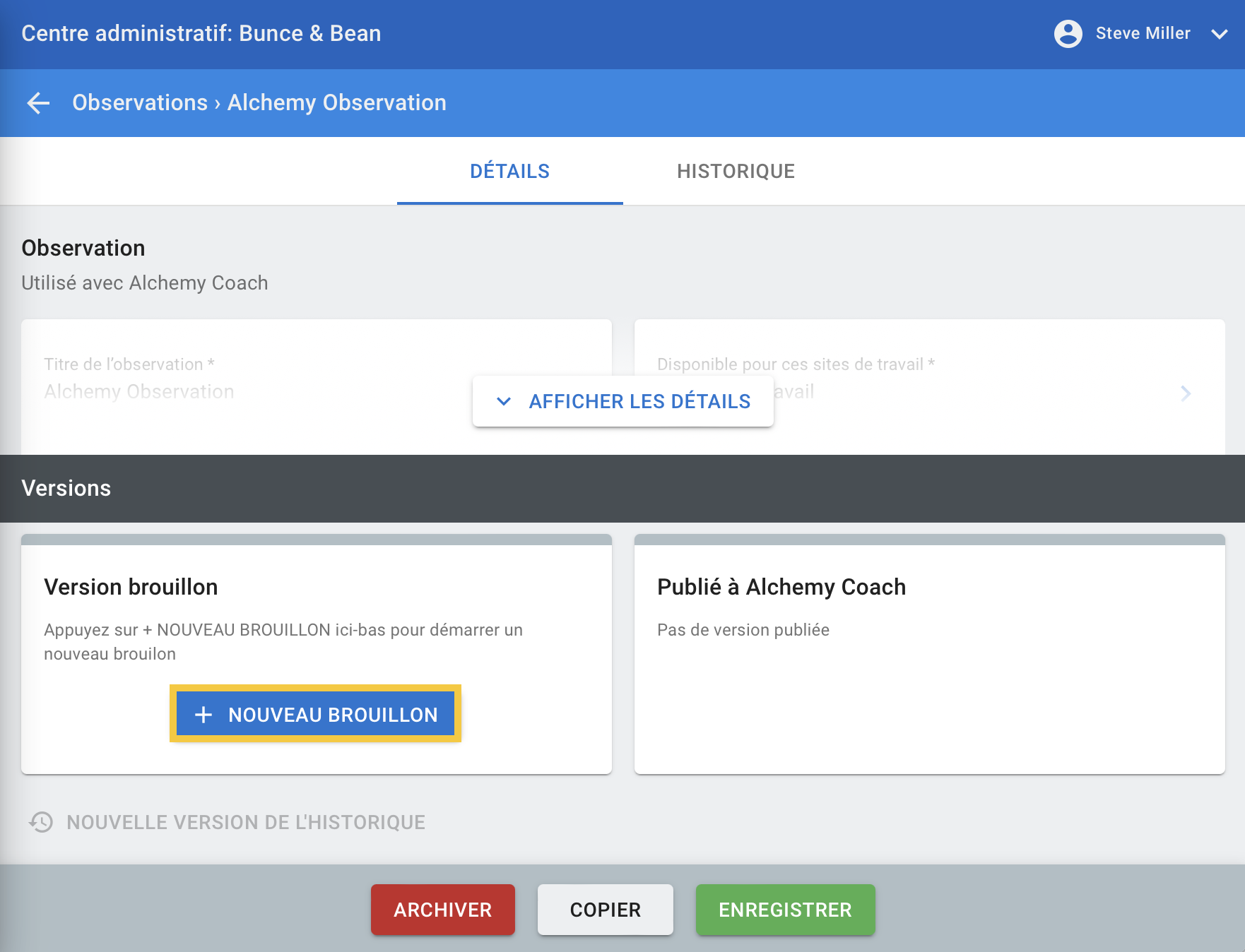Screen dimensions: 1245x952
Task: Click the Afficher les détails label
Action: pyautogui.click(x=639, y=401)
